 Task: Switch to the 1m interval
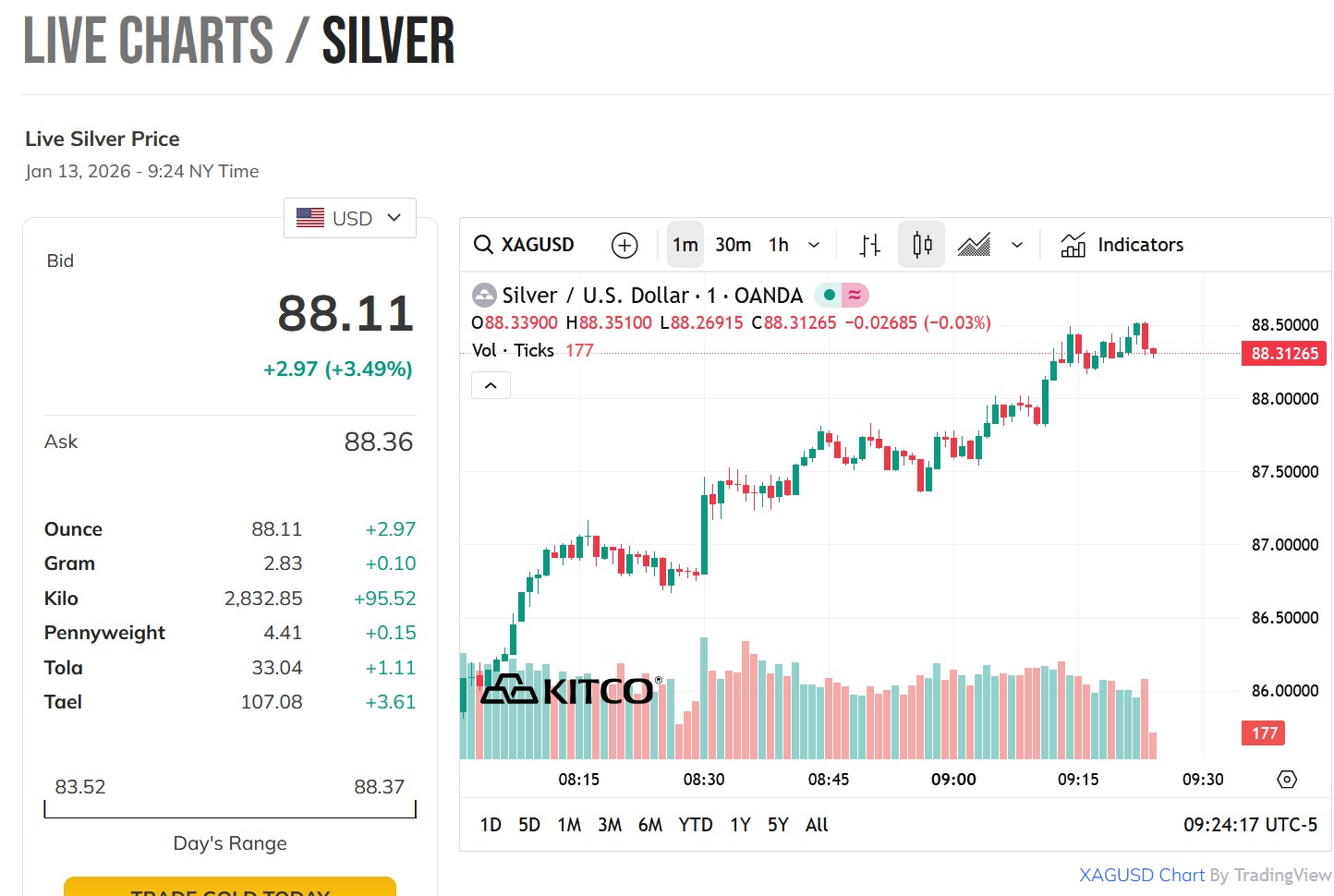685,245
